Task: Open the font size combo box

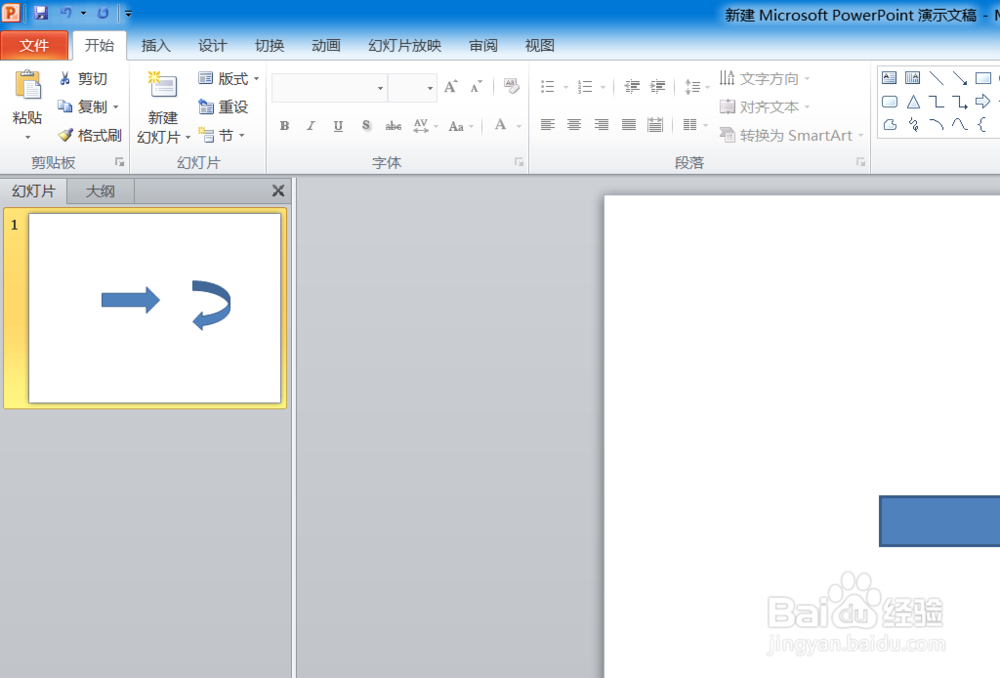Action: pyautogui.click(x=412, y=88)
